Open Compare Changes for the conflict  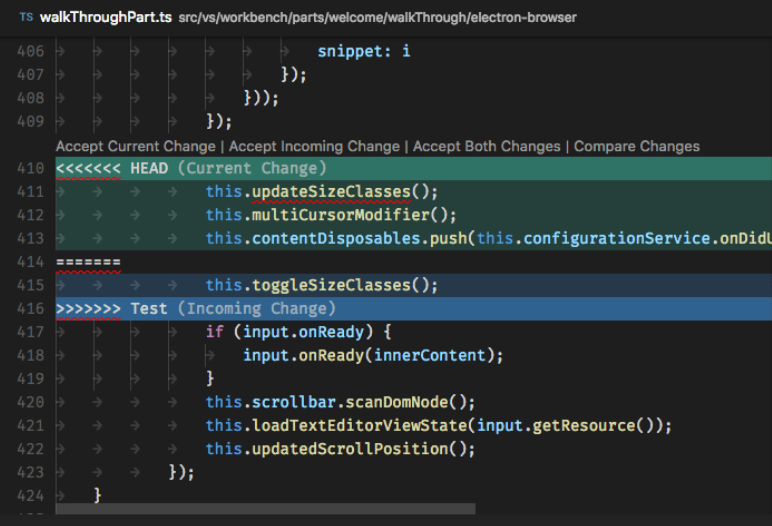(x=637, y=146)
